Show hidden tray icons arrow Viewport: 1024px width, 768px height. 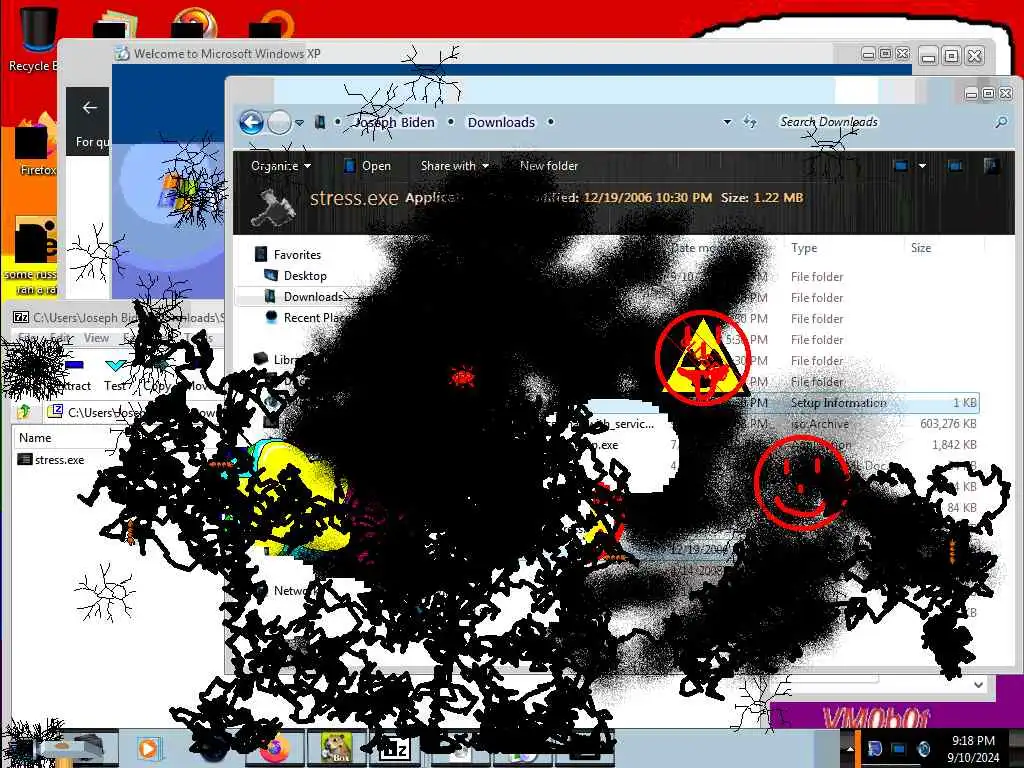click(850, 748)
